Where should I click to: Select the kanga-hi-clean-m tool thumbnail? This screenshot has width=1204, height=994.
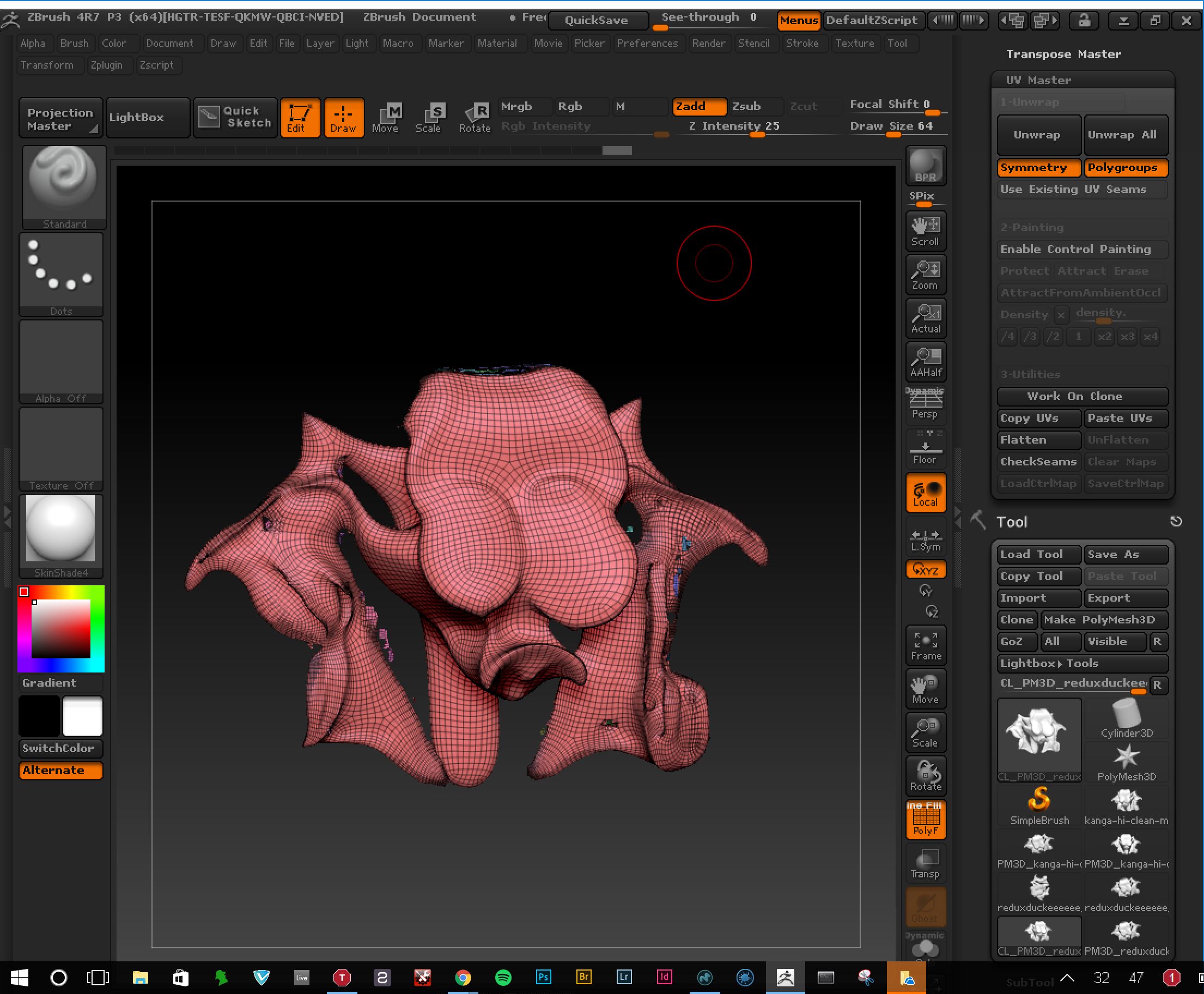[1126, 805]
